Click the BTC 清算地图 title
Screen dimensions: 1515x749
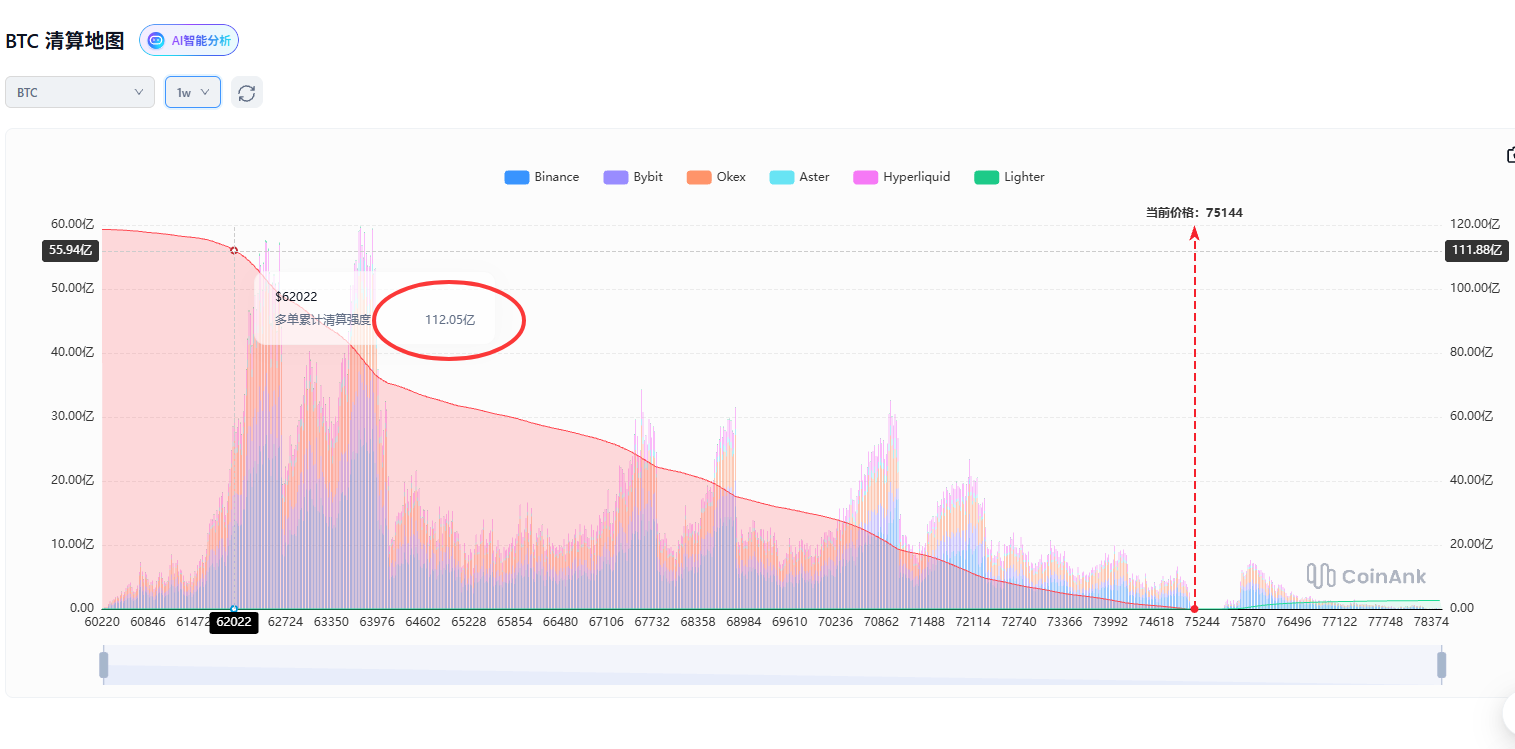point(65,41)
